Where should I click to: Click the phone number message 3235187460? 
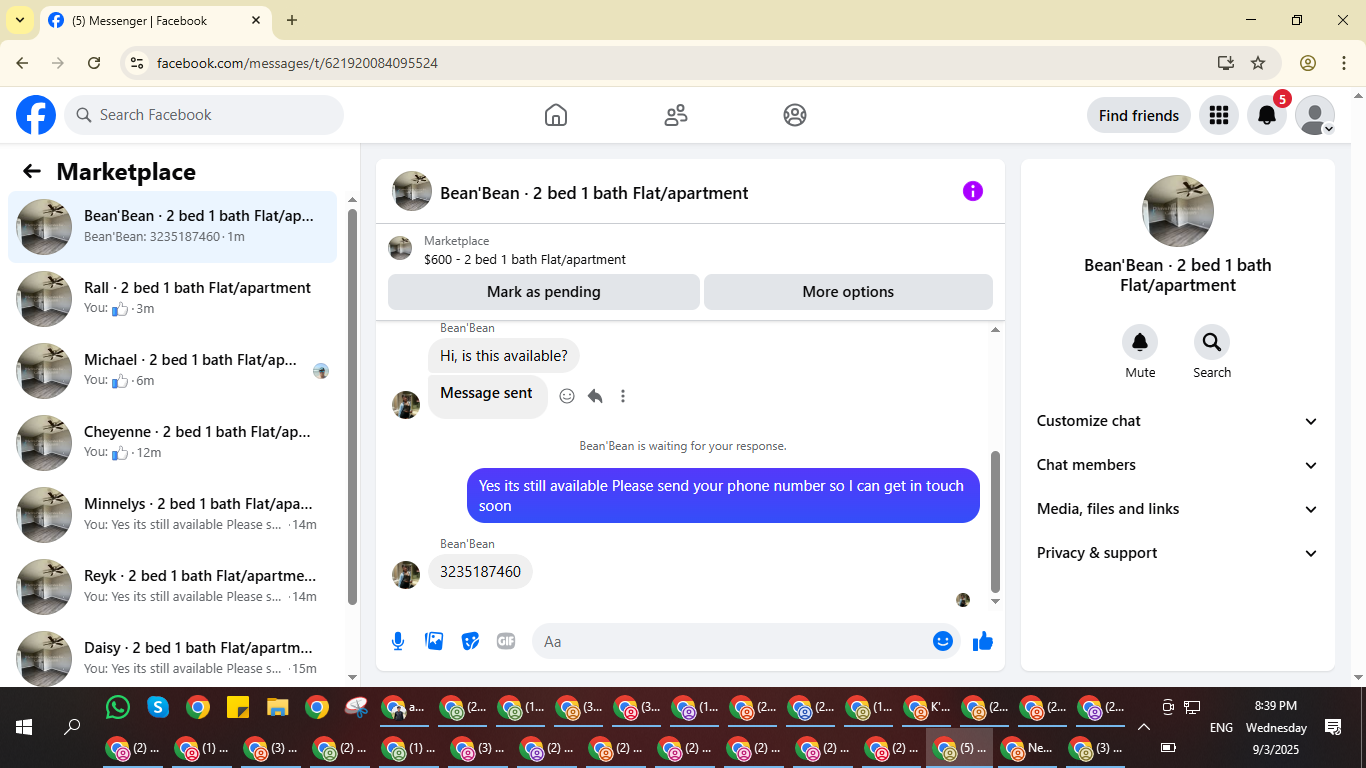(x=481, y=572)
